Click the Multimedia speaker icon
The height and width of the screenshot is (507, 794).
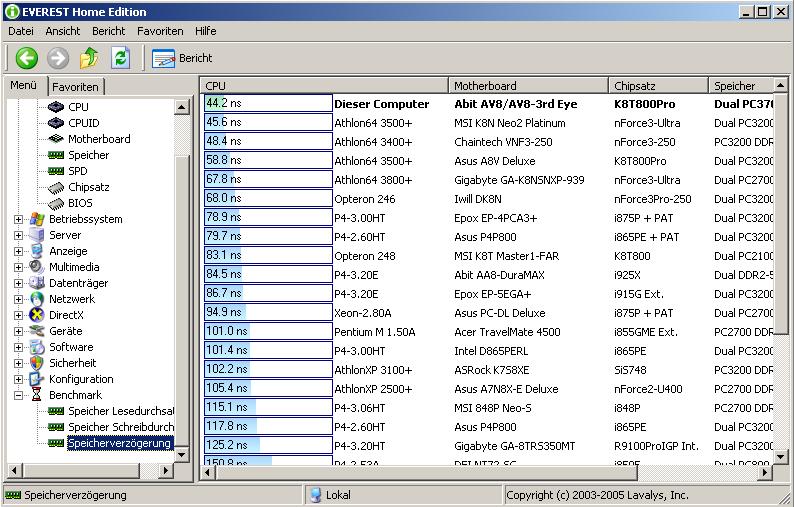[x=36, y=267]
